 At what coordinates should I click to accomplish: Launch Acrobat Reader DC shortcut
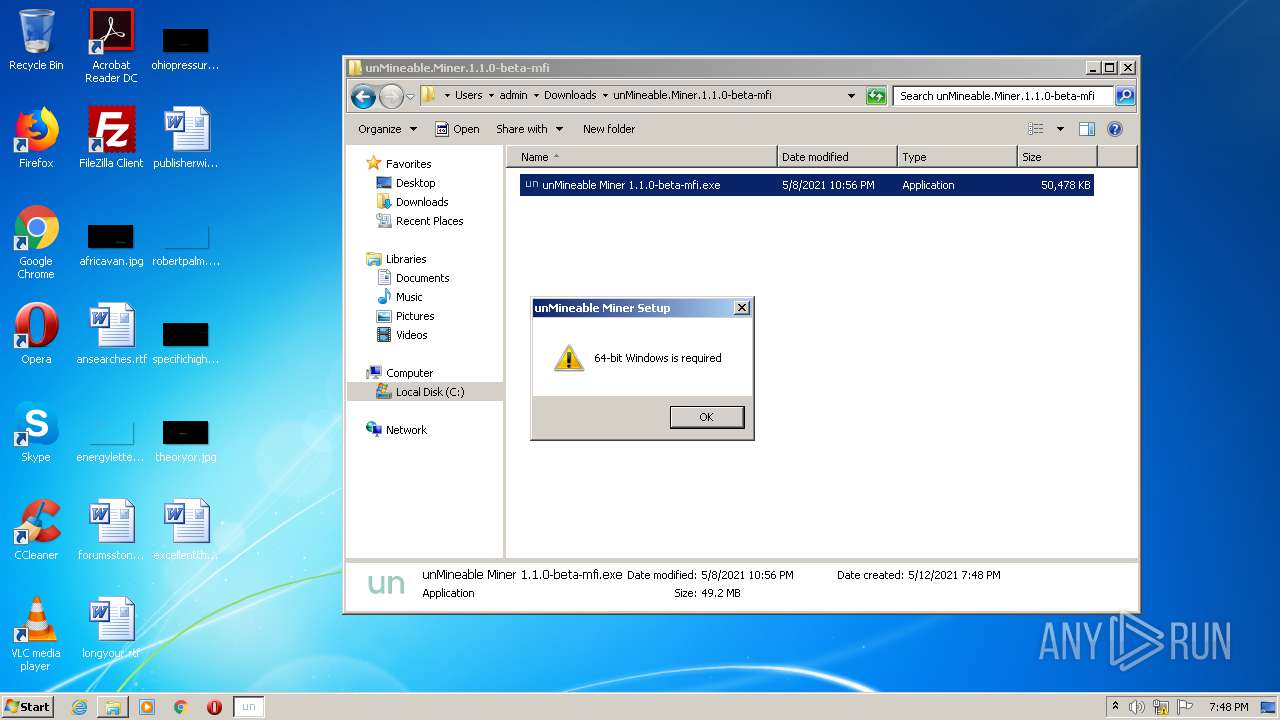tap(111, 45)
